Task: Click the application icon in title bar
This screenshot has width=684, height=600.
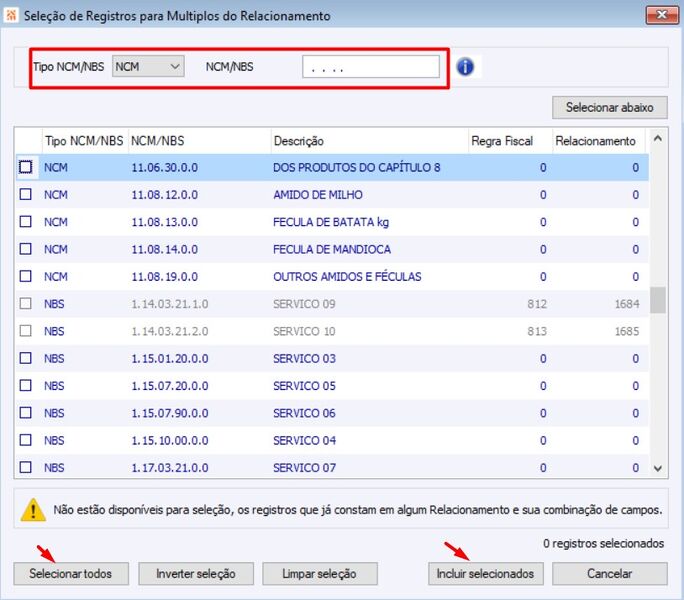Action: pyautogui.click(x=10, y=15)
